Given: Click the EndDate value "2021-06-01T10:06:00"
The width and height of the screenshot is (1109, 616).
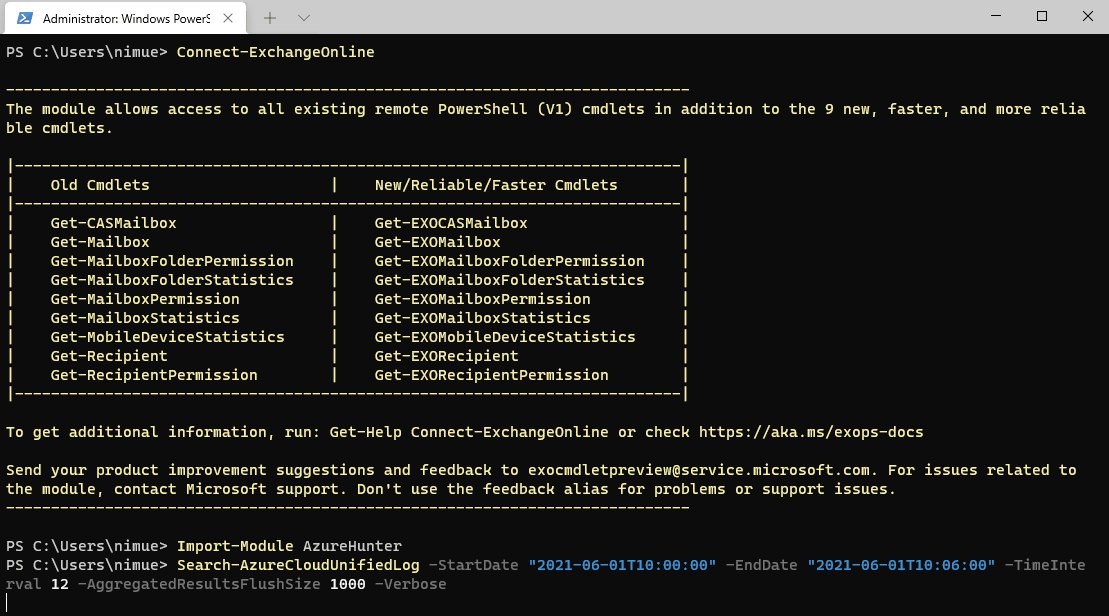Looking at the screenshot, I should [901, 565].
